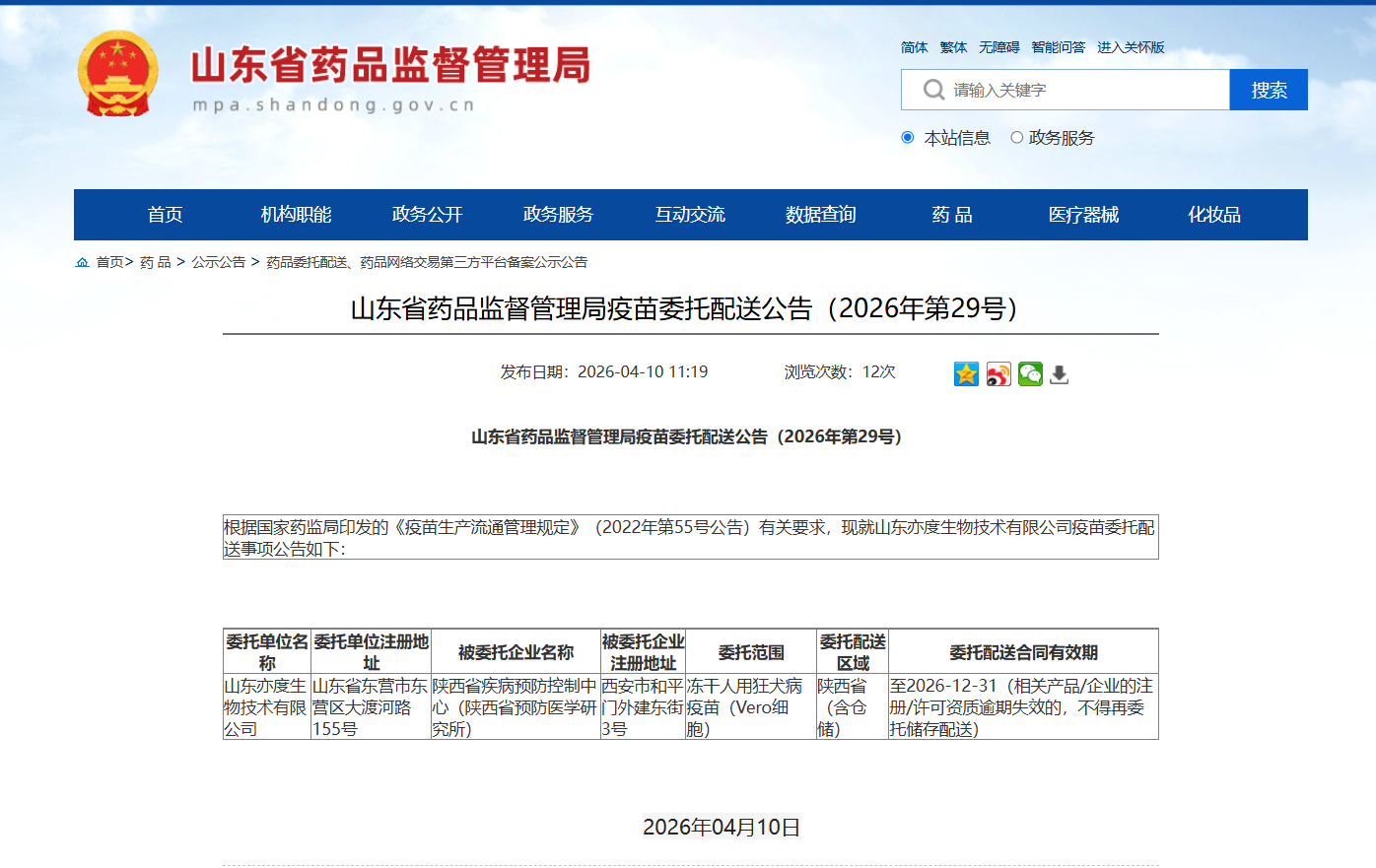Click cell 西安市和平门外建东街3号
This screenshot has height=868, width=1376.
tap(643, 707)
